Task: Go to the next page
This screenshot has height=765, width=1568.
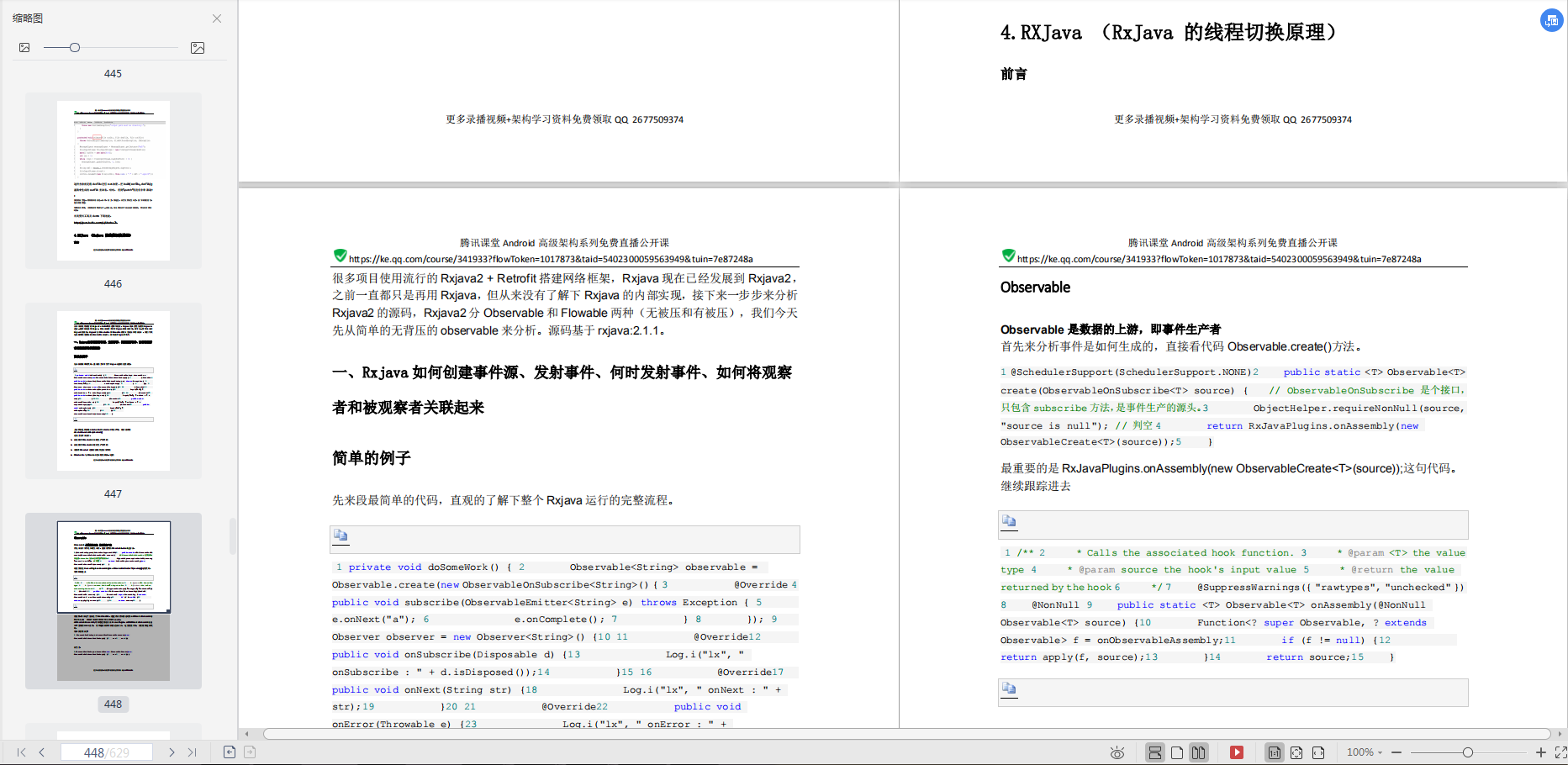Action: tap(172, 752)
